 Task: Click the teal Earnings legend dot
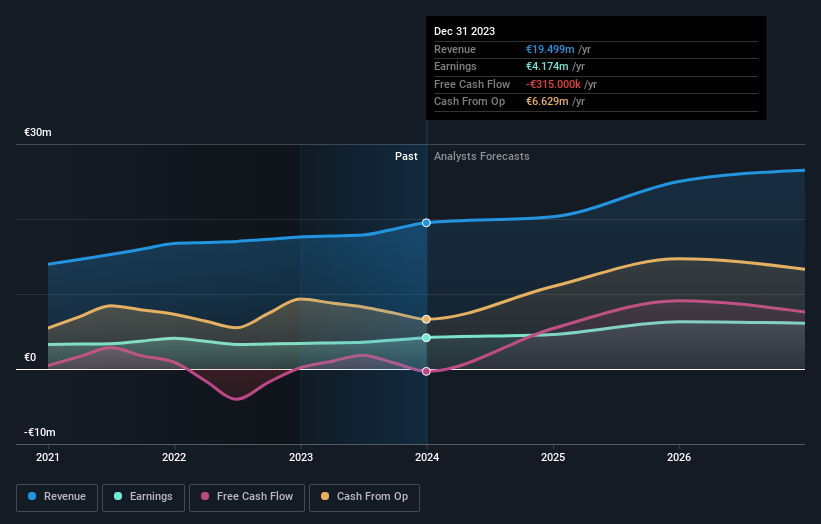pos(118,496)
